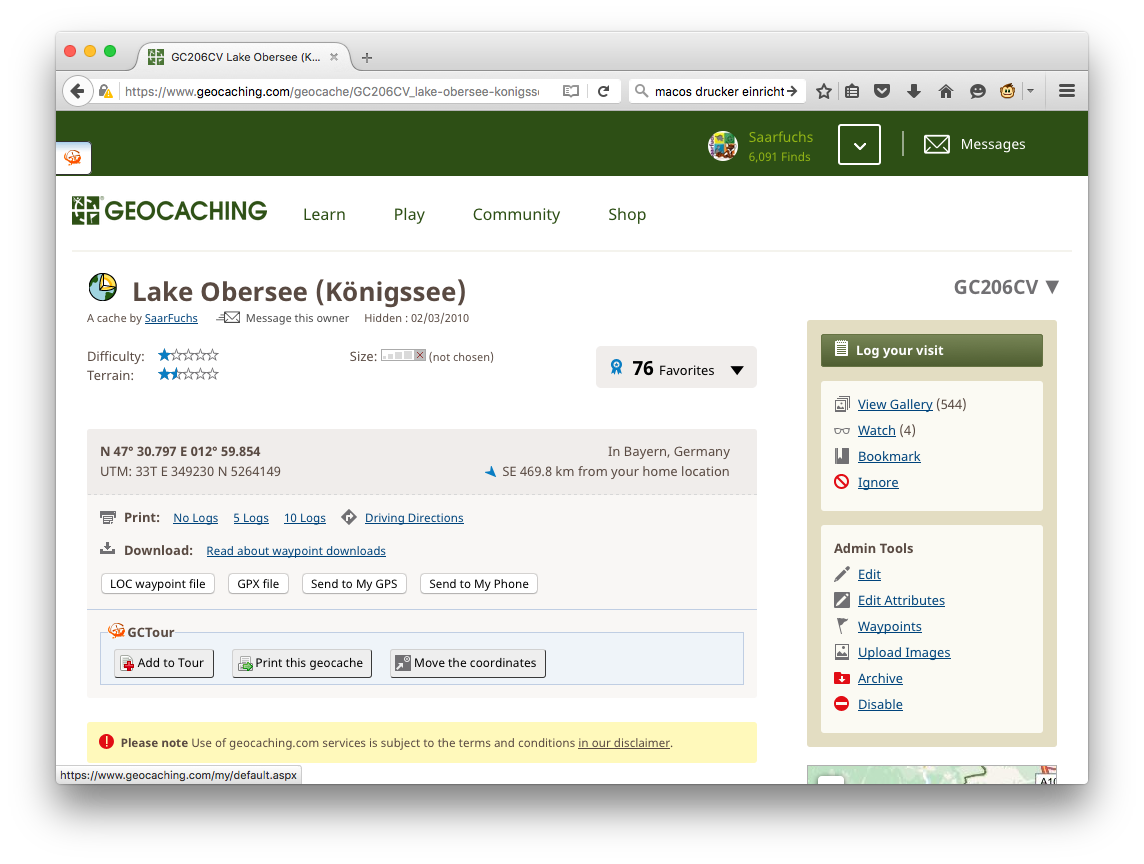
Task: Print with No Logs
Action: click(x=196, y=518)
